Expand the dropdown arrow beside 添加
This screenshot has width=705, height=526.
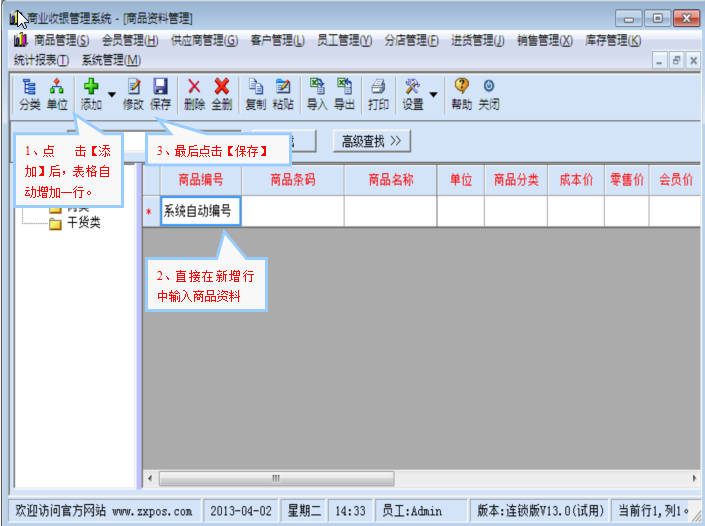pos(112,96)
